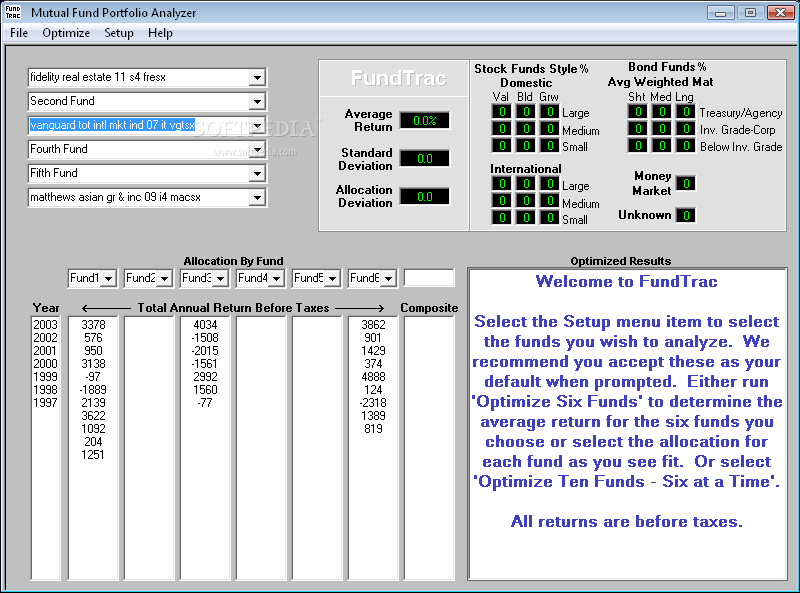Click Below Inv. Grade Lng bond box
The width and height of the screenshot is (800, 593).
tap(686, 145)
